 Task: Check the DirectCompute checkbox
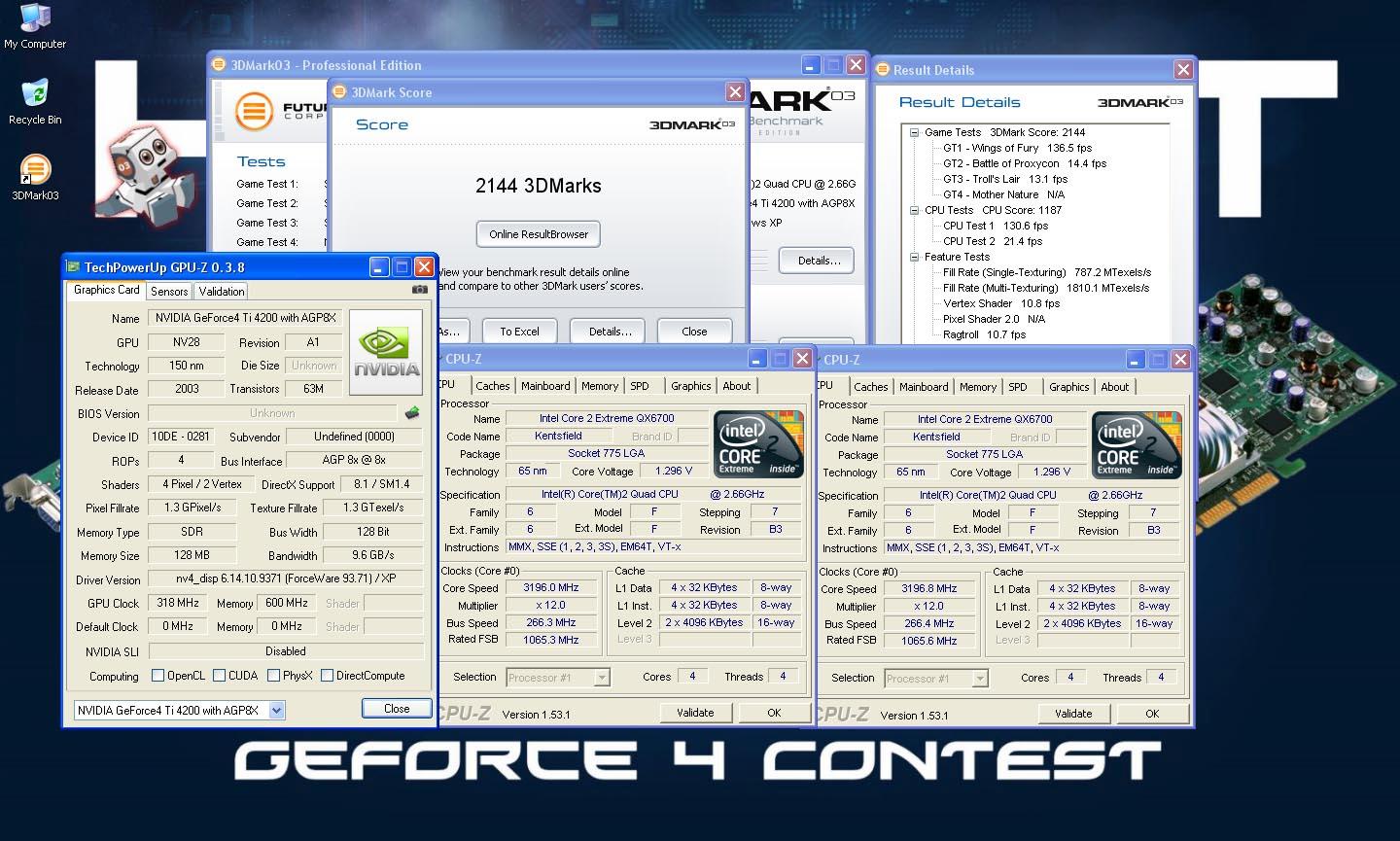pyautogui.click(x=327, y=676)
